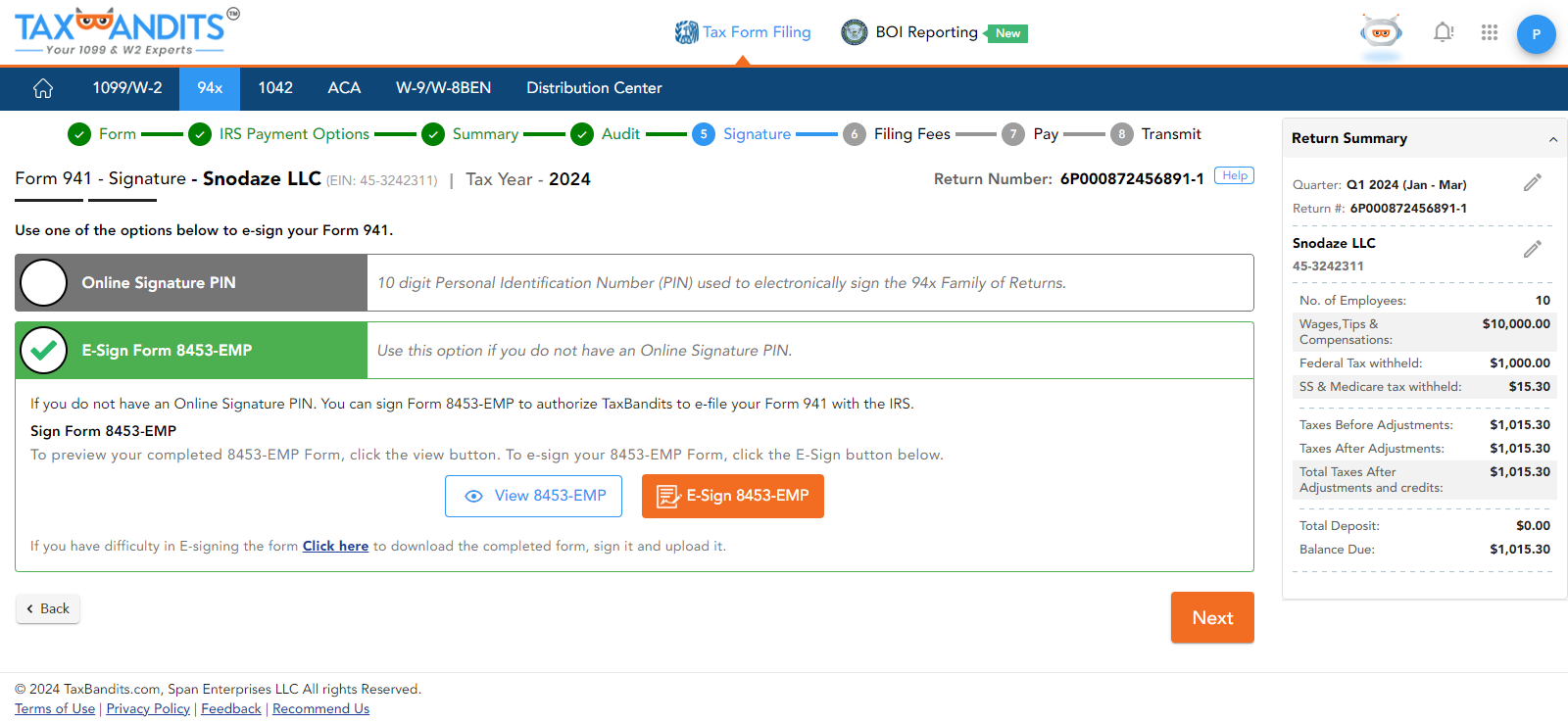Screen dimensions: 1568x724
Task: Click the Next button
Action: (1212, 617)
